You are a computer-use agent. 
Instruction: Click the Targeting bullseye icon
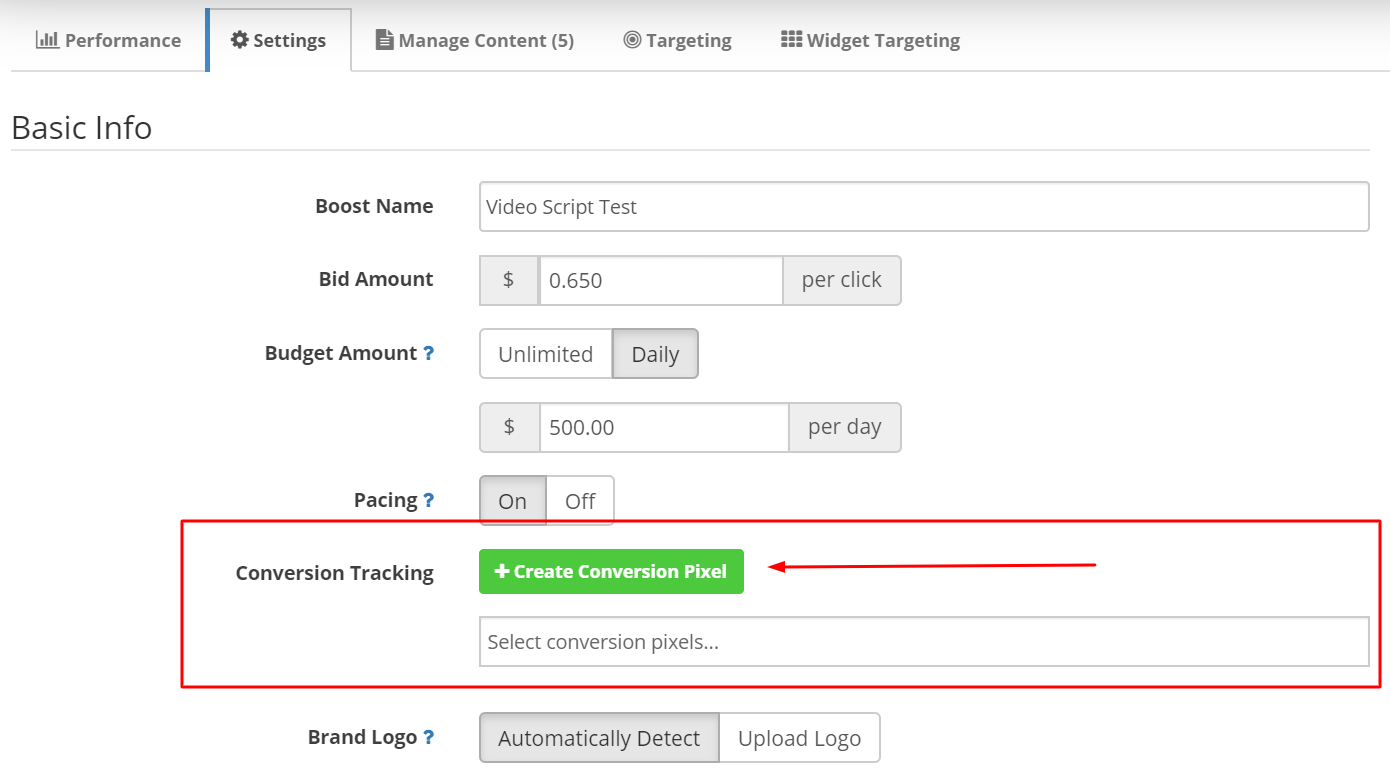(x=632, y=39)
